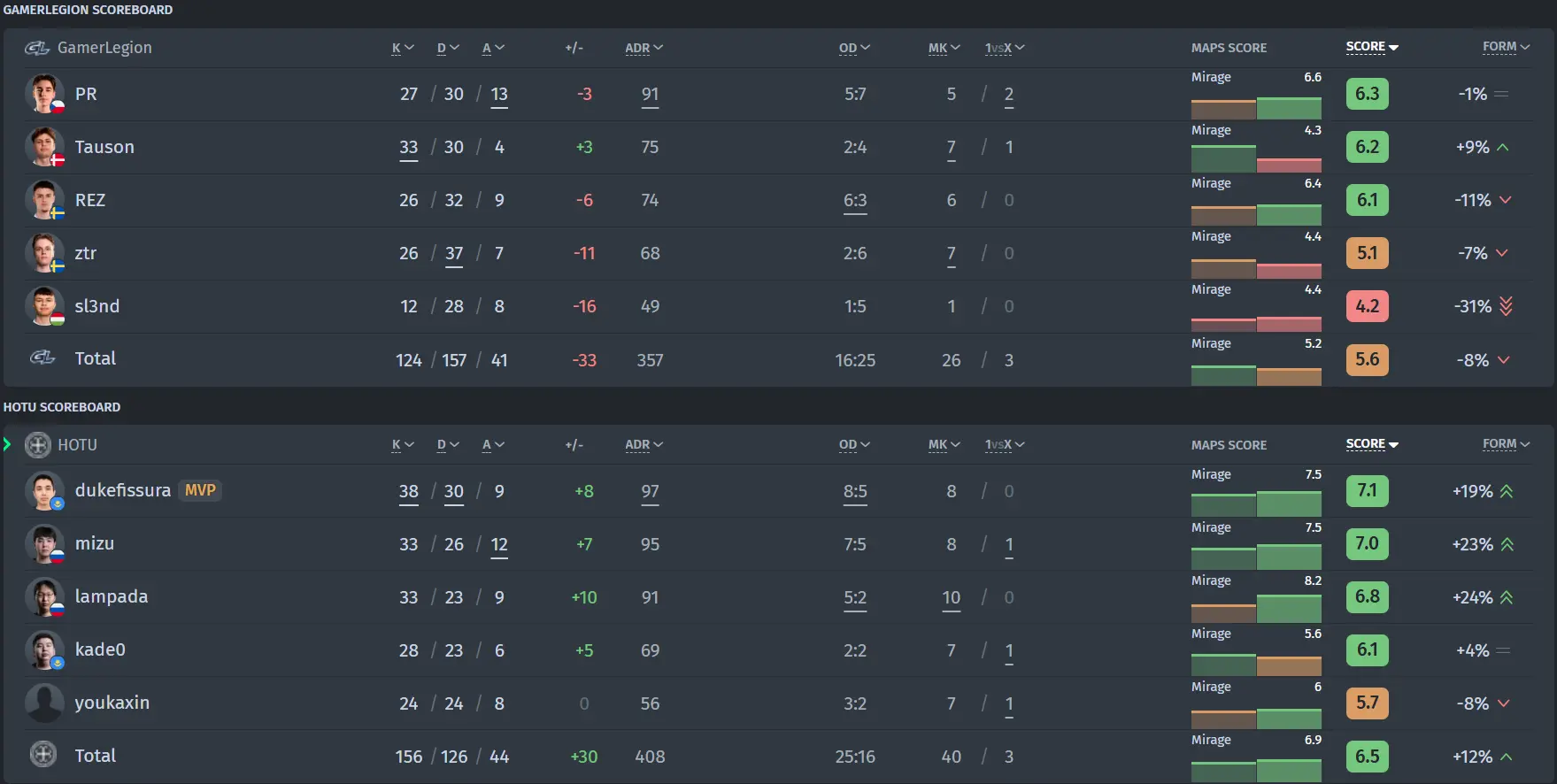Viewport: 1557px width, 784px height.
Task: Open mizu's player profile link
Action: click(x=95, y=544)
